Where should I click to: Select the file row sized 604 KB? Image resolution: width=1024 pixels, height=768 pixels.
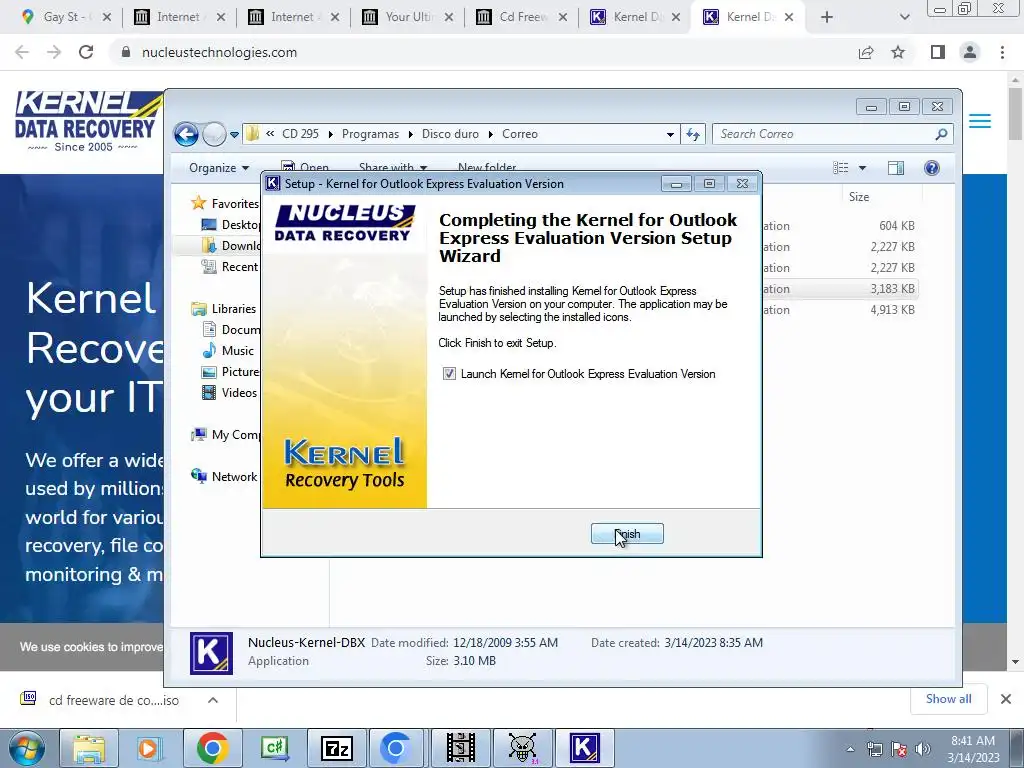(x=839, y=226)
